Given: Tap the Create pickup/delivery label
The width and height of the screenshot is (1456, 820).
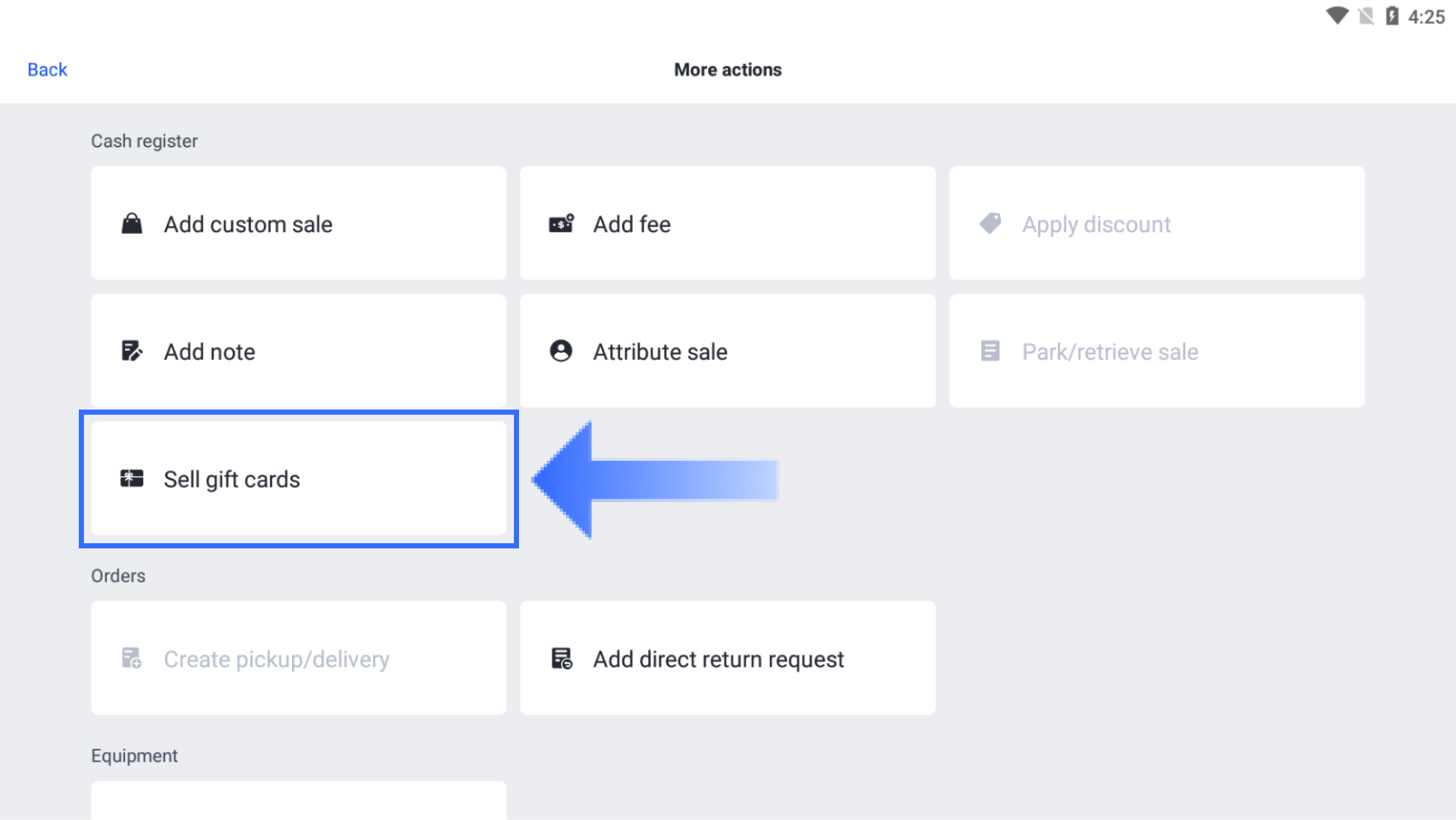Looking at the screenshot, I should 277,659.
